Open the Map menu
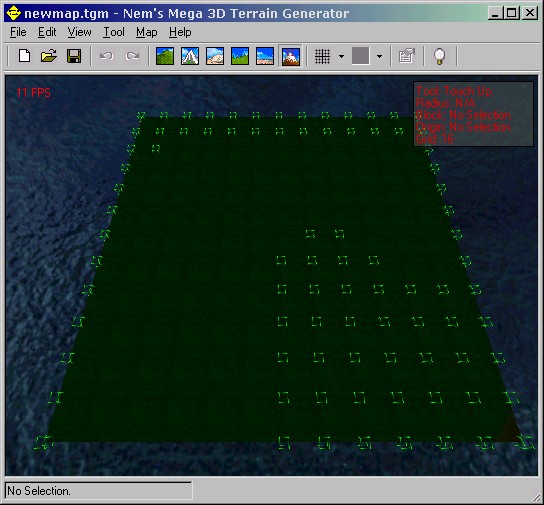544x505 pixels. point(146,32)
